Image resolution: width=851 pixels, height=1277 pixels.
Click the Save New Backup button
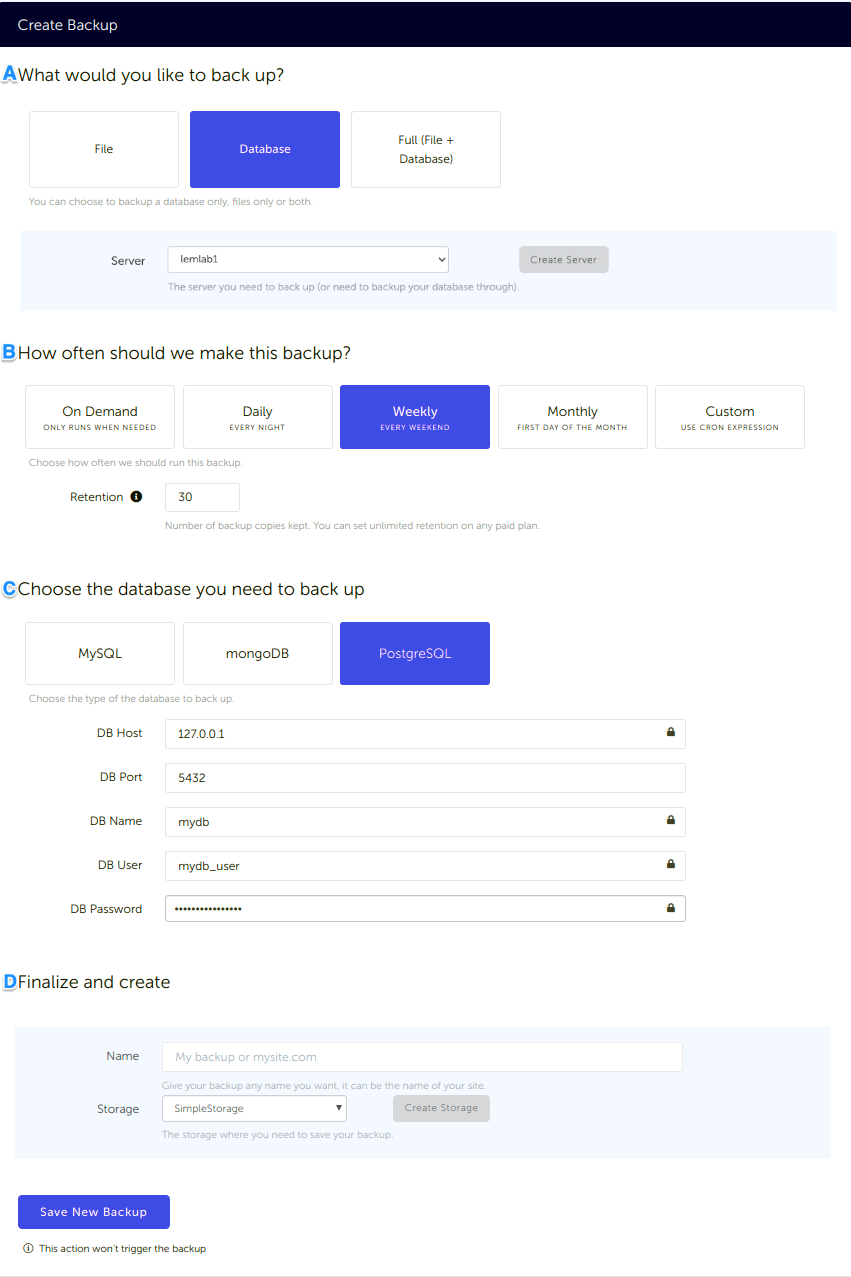93,1211
